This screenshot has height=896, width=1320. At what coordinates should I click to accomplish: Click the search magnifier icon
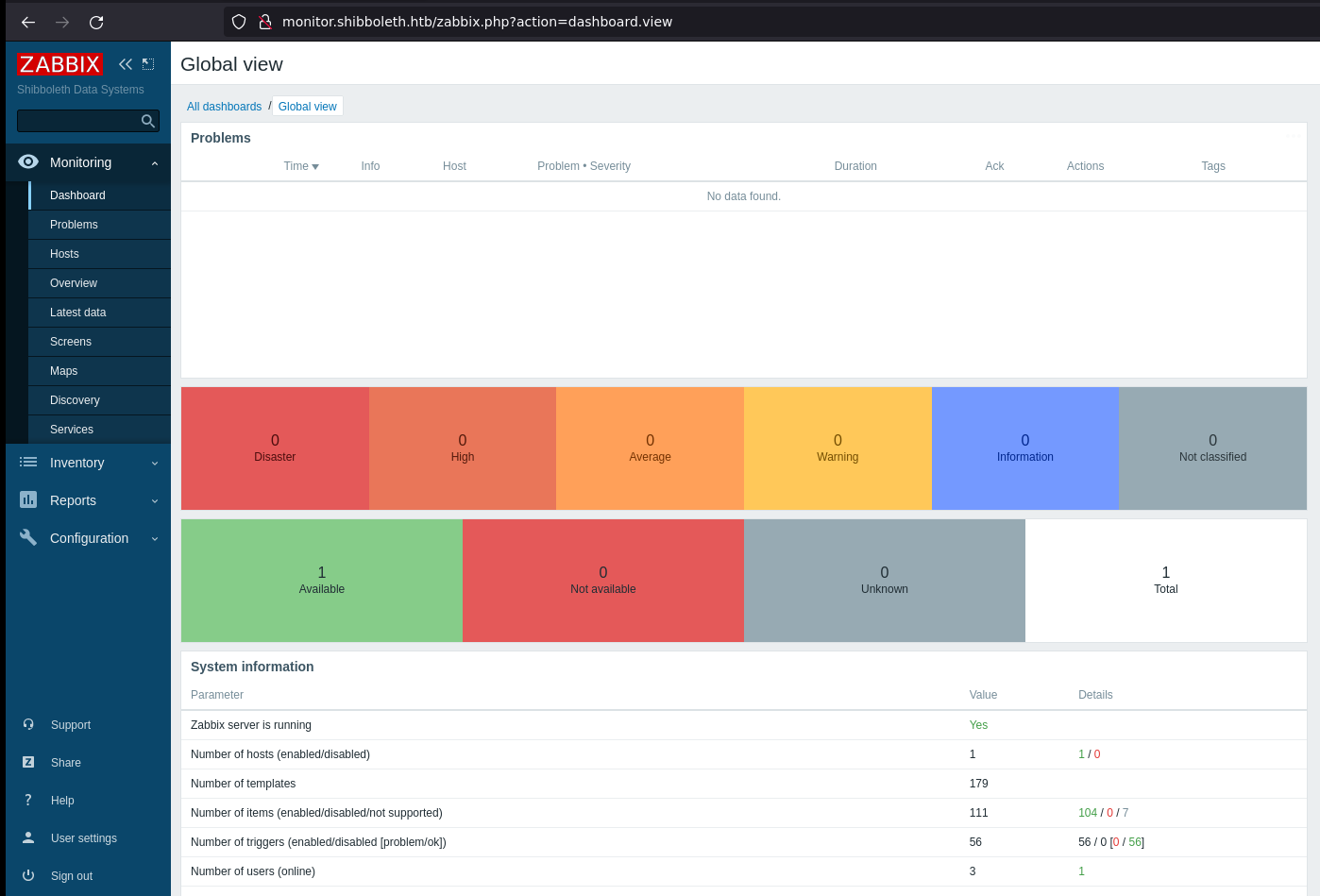click(x=147, y=121)
